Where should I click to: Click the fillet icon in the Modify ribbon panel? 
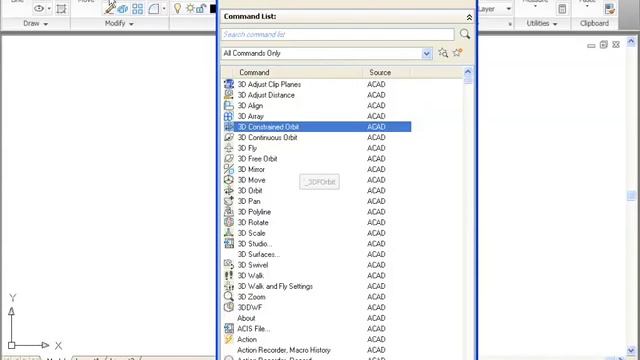click(x=154, y=9)
